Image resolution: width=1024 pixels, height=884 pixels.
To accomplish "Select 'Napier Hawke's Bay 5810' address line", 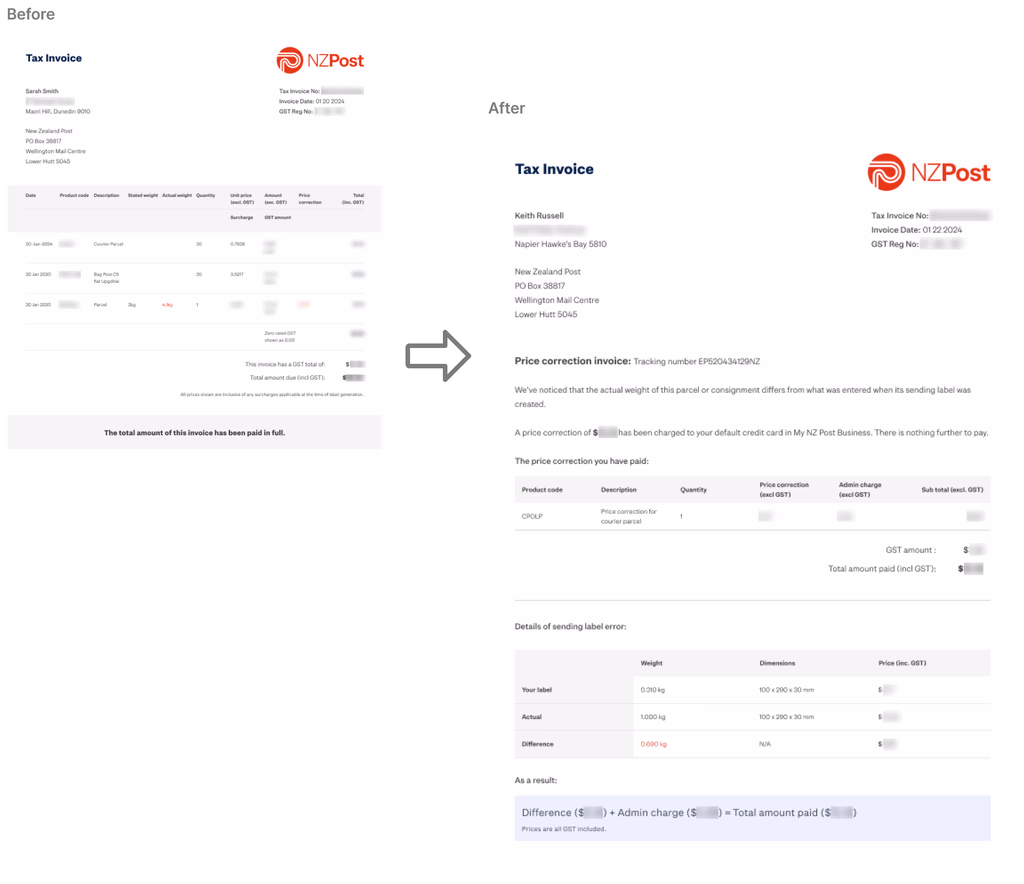I will click(x=560, y=244).
